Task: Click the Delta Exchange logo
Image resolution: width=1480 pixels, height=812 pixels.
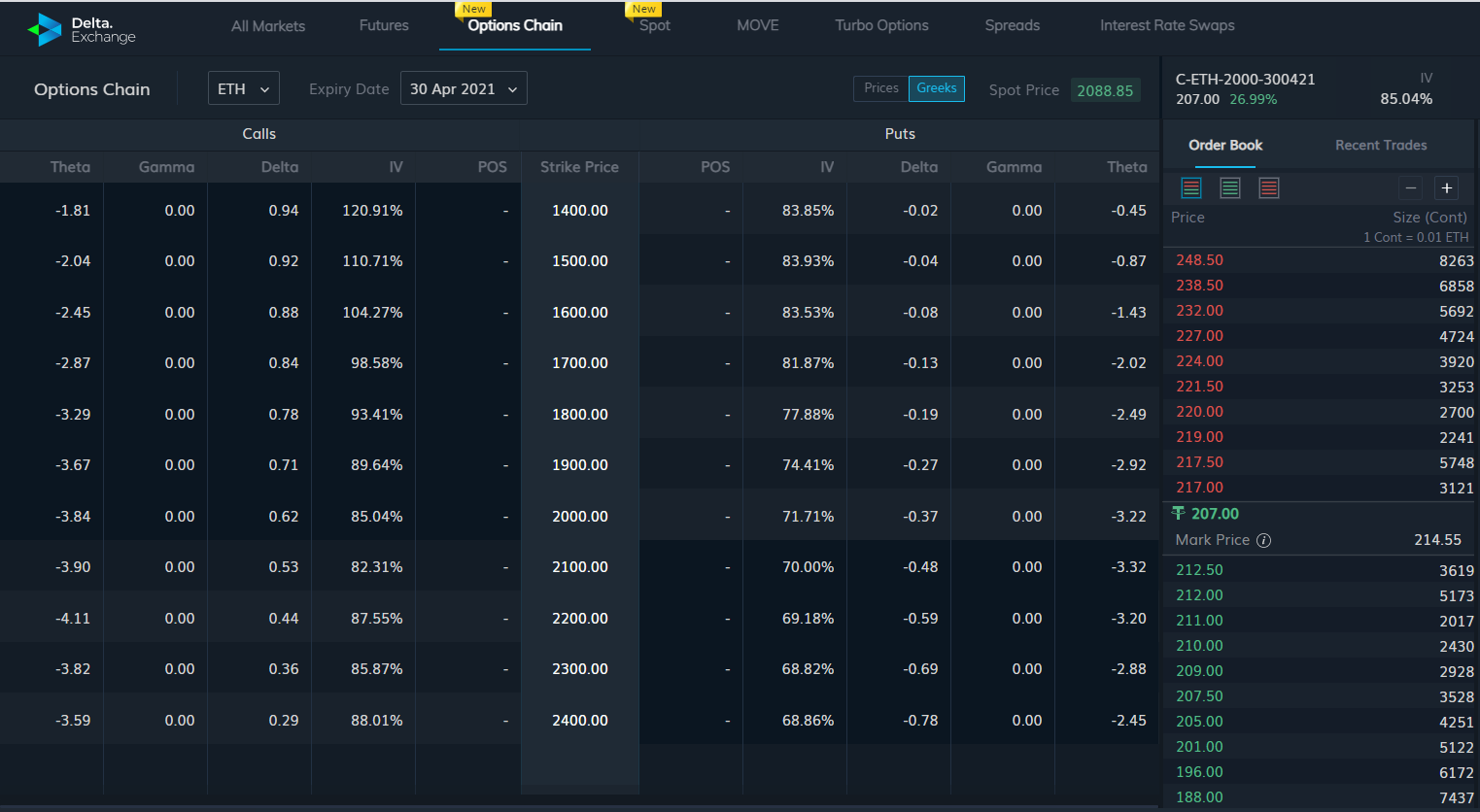Action: (x=82, y=28)
